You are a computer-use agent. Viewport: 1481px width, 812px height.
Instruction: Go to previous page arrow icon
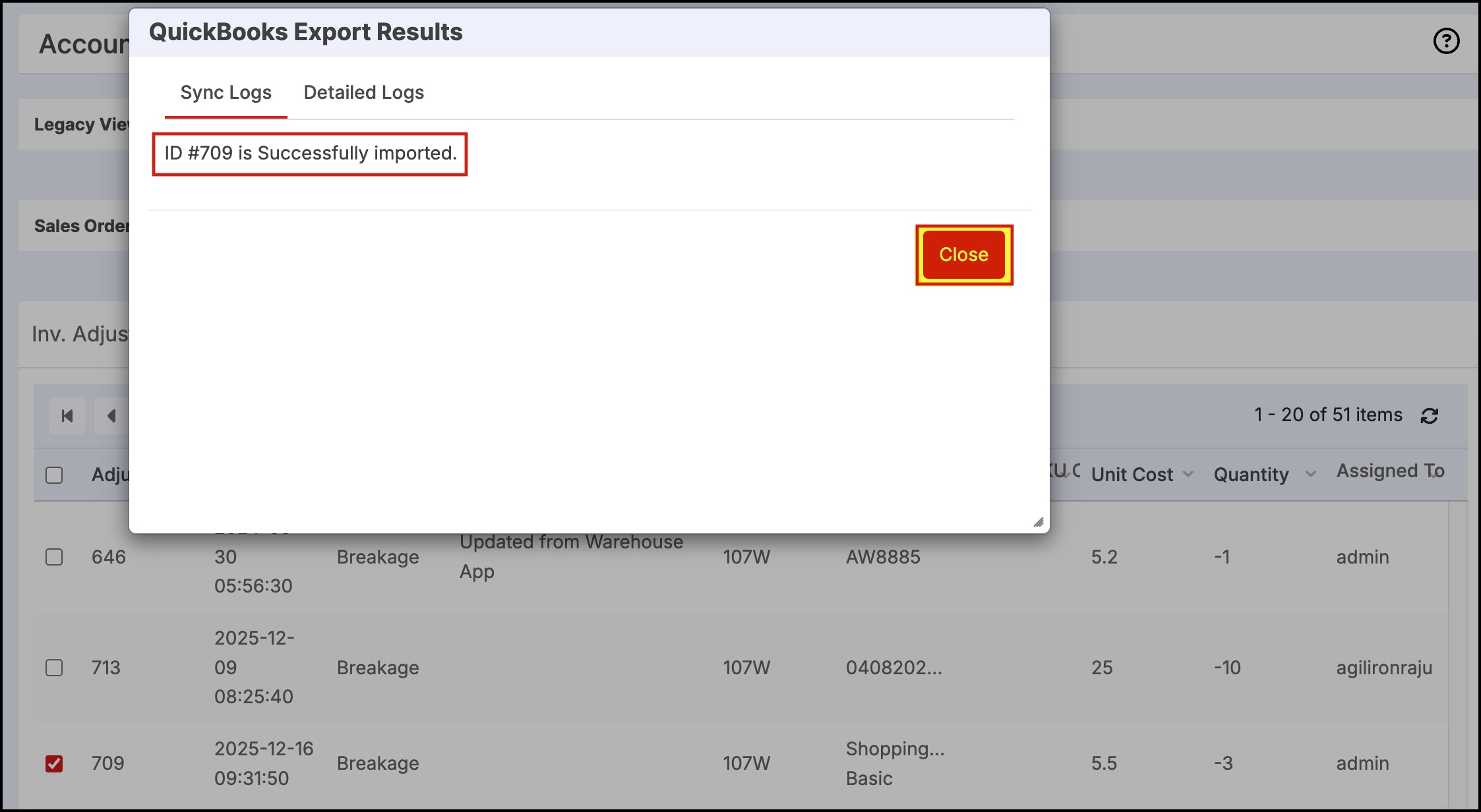(x=111, y=416)
